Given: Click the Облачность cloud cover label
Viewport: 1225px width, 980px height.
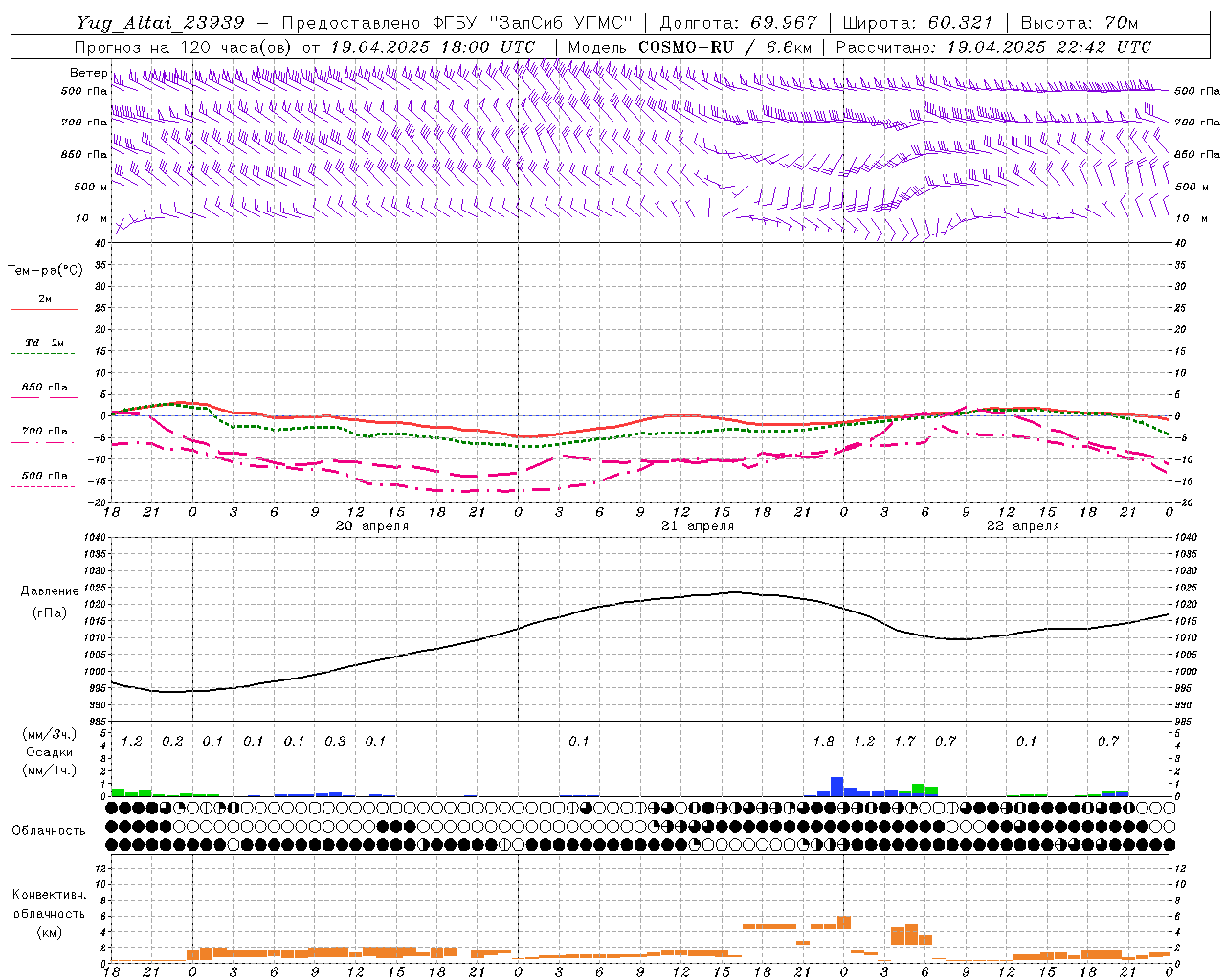Looking at the screenshot, I should pos(49,831).
